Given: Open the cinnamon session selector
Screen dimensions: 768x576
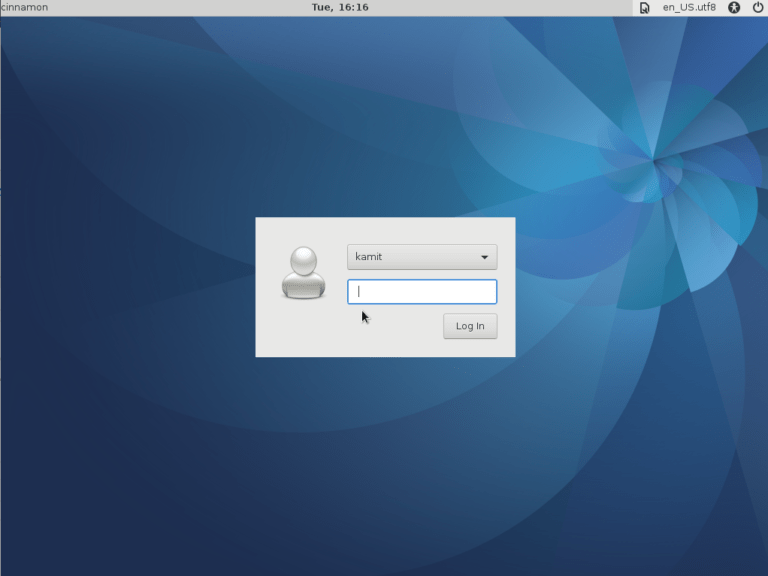Looking at the screenshot, I should click(x=24, y=7).
